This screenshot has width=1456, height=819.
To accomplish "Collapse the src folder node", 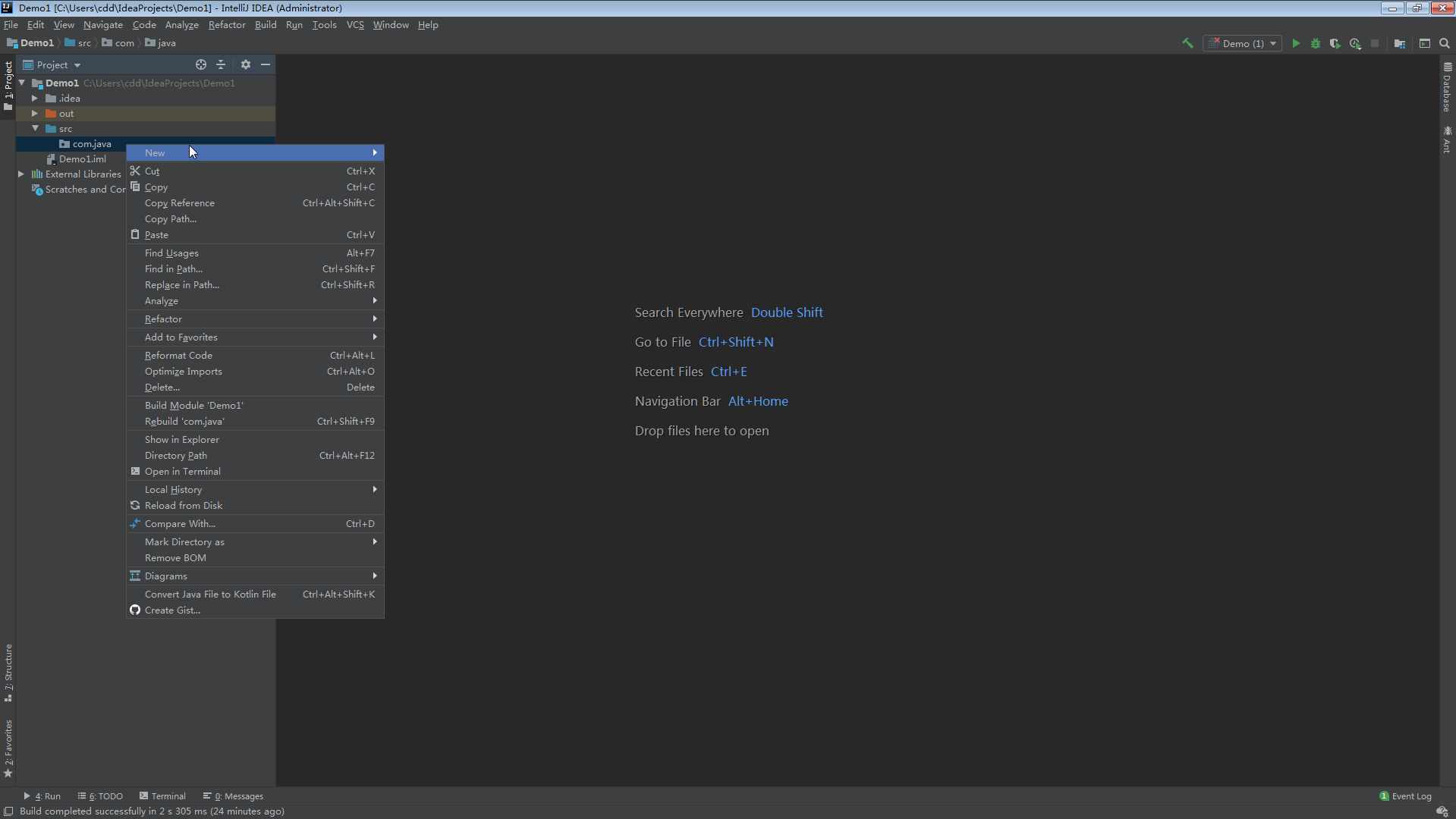I will pyautogui.click(x=35, y=128).
